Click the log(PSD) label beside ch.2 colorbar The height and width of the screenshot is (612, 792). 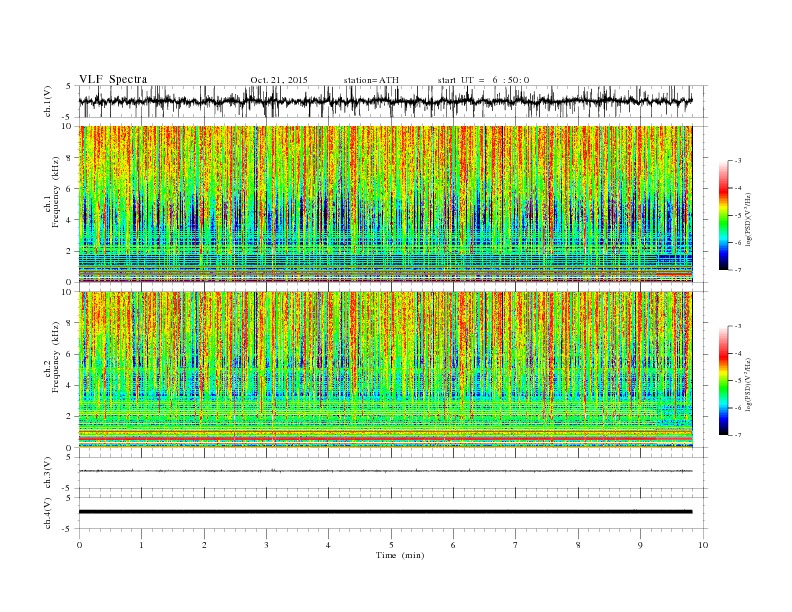click(748, 383)
